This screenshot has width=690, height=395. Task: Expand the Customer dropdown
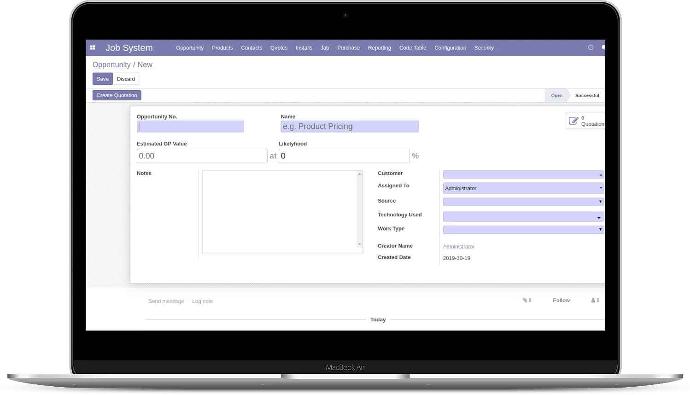(x=523, y=175)
